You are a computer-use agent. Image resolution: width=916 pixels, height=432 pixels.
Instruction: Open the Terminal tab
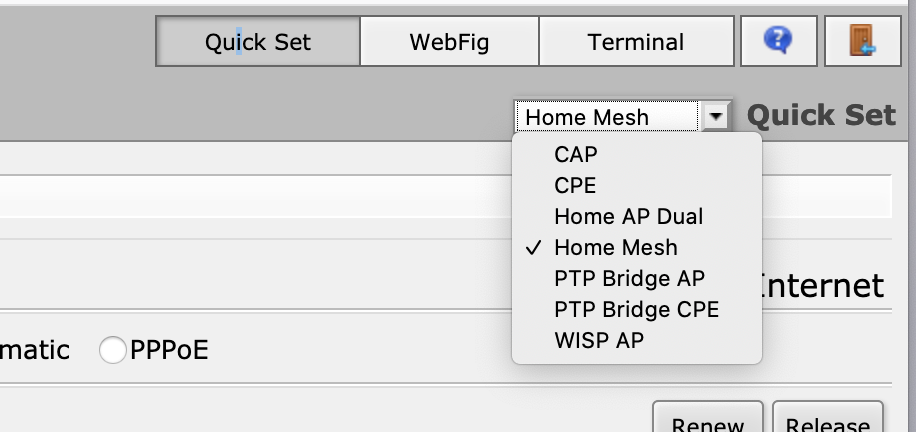636,42
